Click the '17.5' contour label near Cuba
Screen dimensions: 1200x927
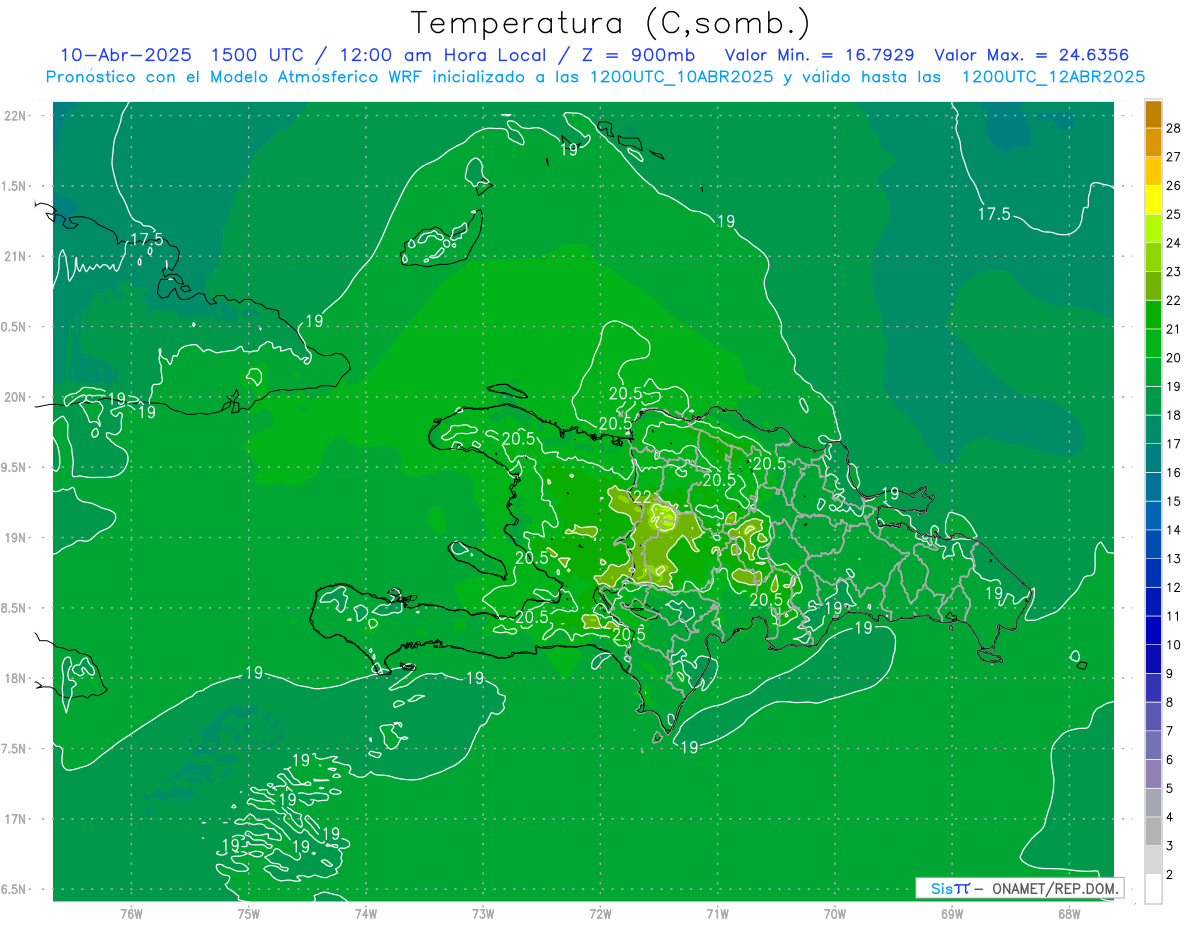[146, 239]
